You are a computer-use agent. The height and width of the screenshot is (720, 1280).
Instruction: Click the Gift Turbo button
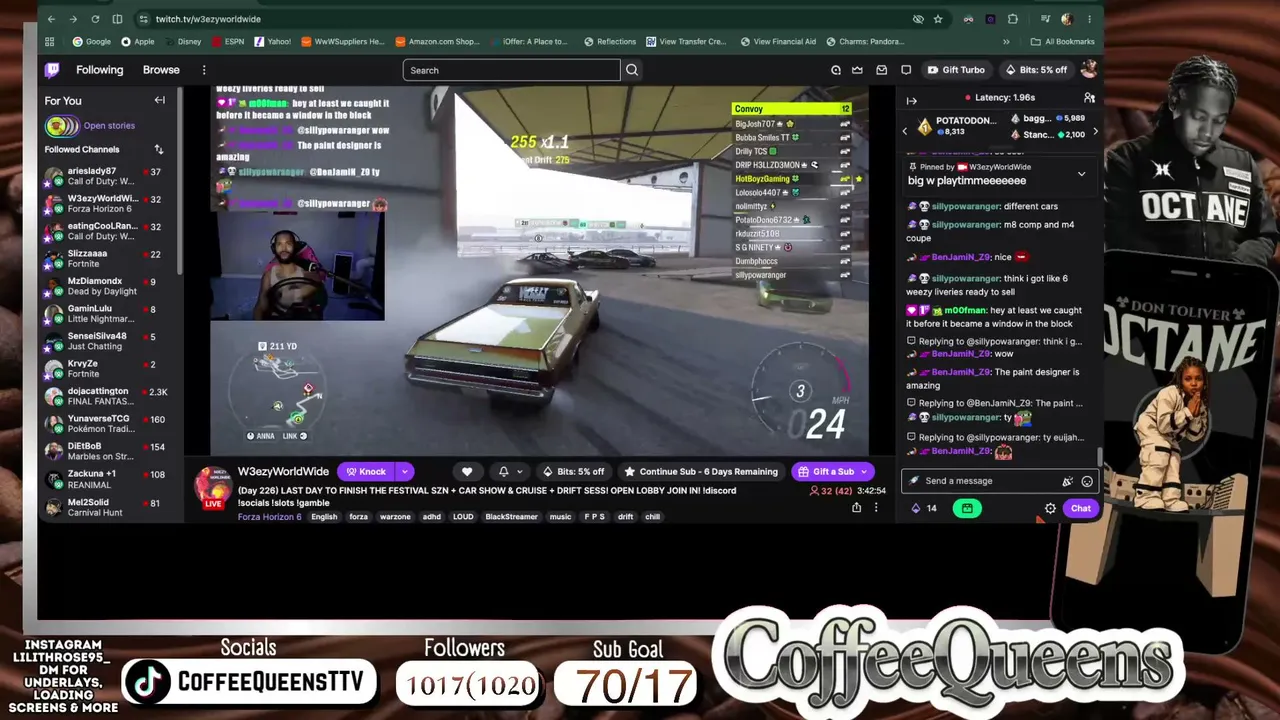[x=957, y=70]
